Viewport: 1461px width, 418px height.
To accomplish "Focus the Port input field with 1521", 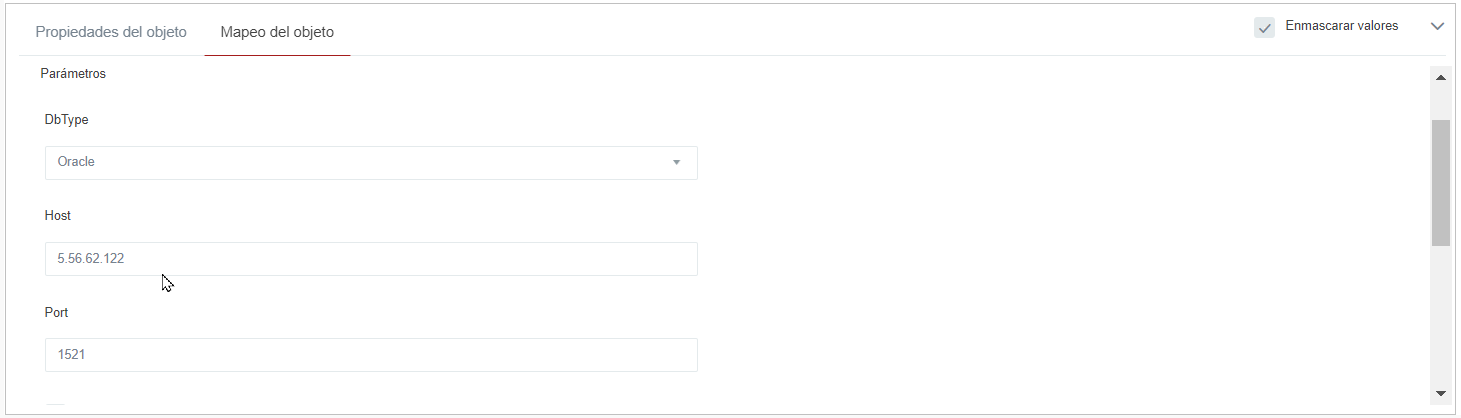I will click(x=371, y=355).
